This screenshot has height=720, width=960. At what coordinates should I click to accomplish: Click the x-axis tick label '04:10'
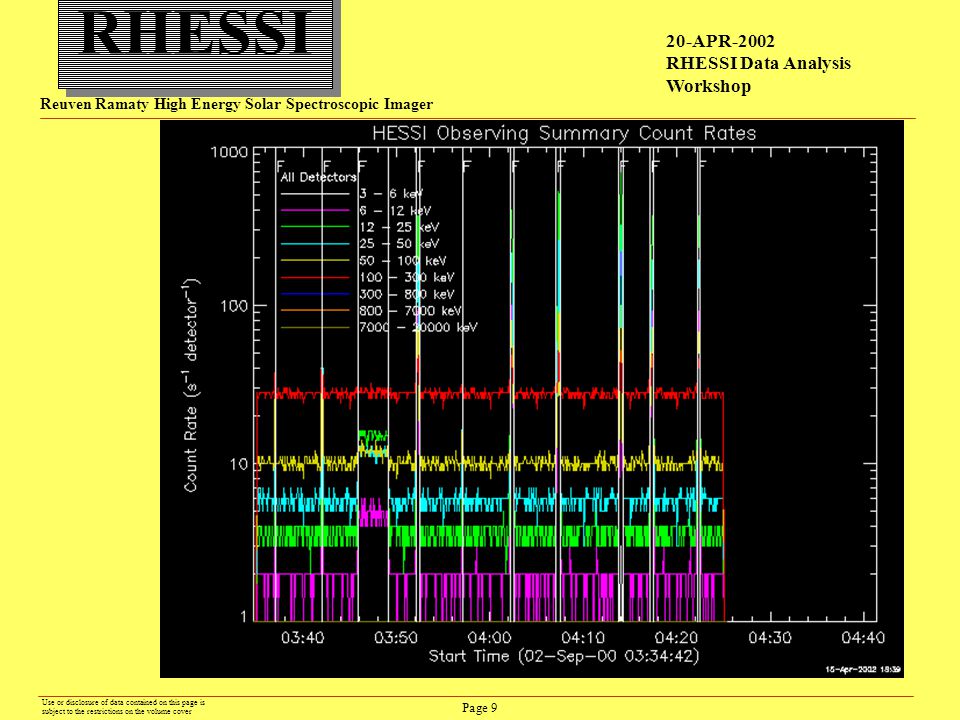(583, 638)
